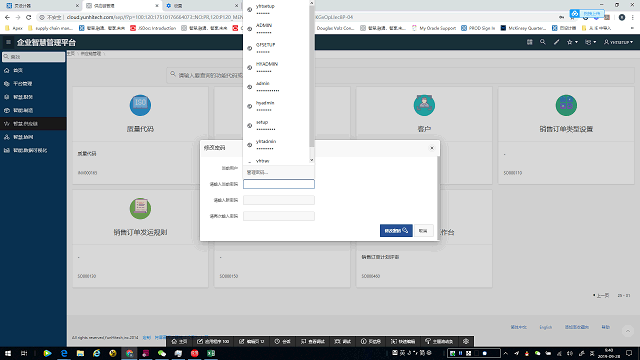Click theme roller button in developer toolbar
The height and width of the screenshot is (360, 640).
point(439,341)
